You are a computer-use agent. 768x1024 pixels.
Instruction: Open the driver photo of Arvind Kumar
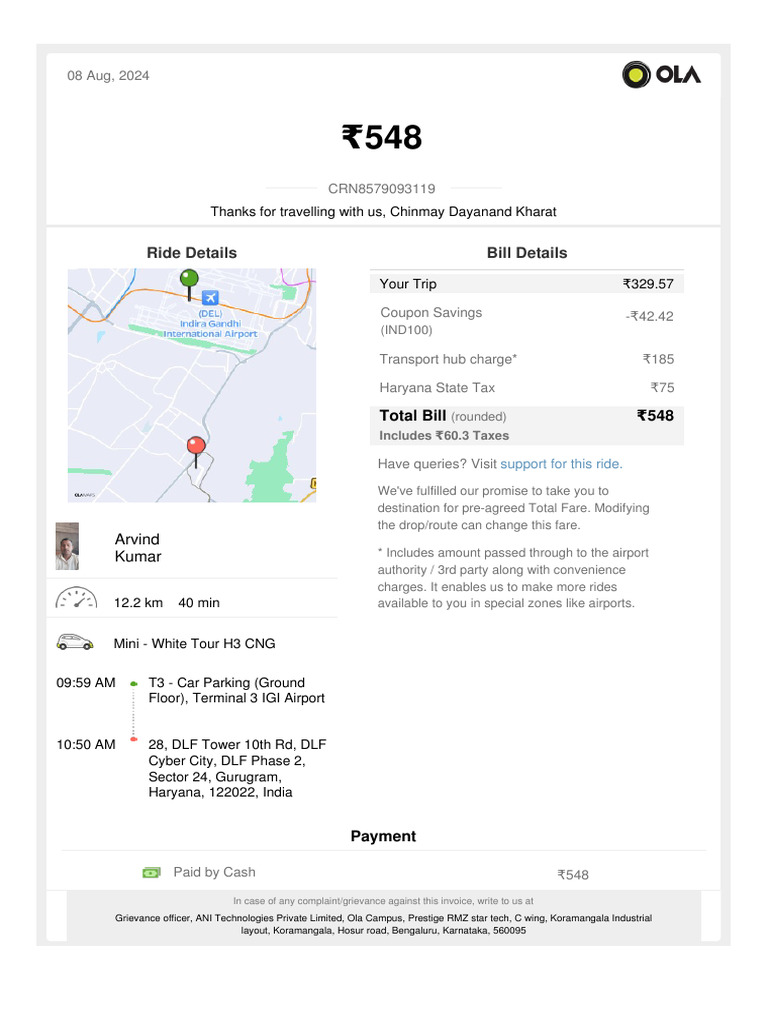67,546
